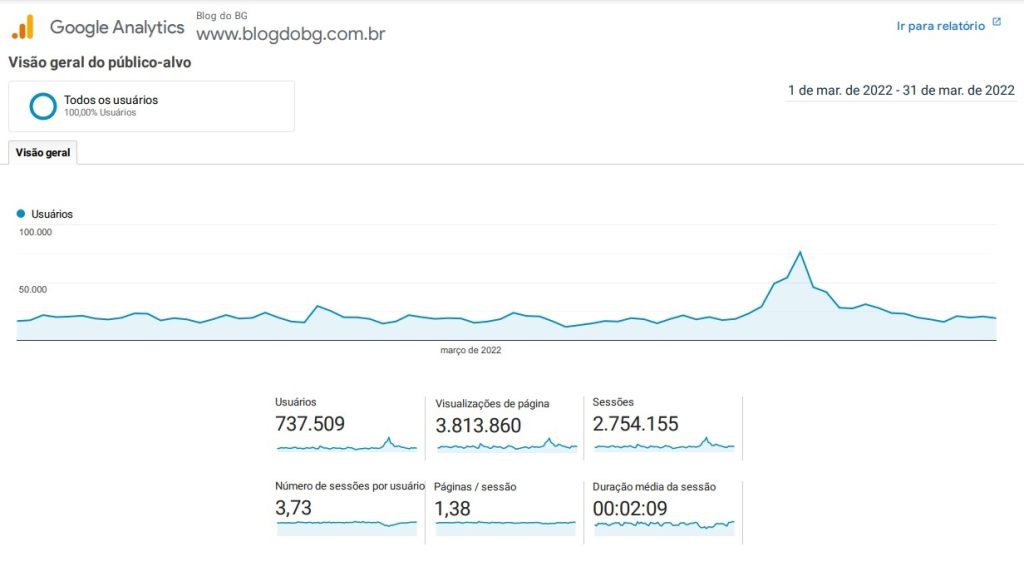Click the Páginas / sessão sparkline
Screen dimensions: 1024x581
point(505,527)
